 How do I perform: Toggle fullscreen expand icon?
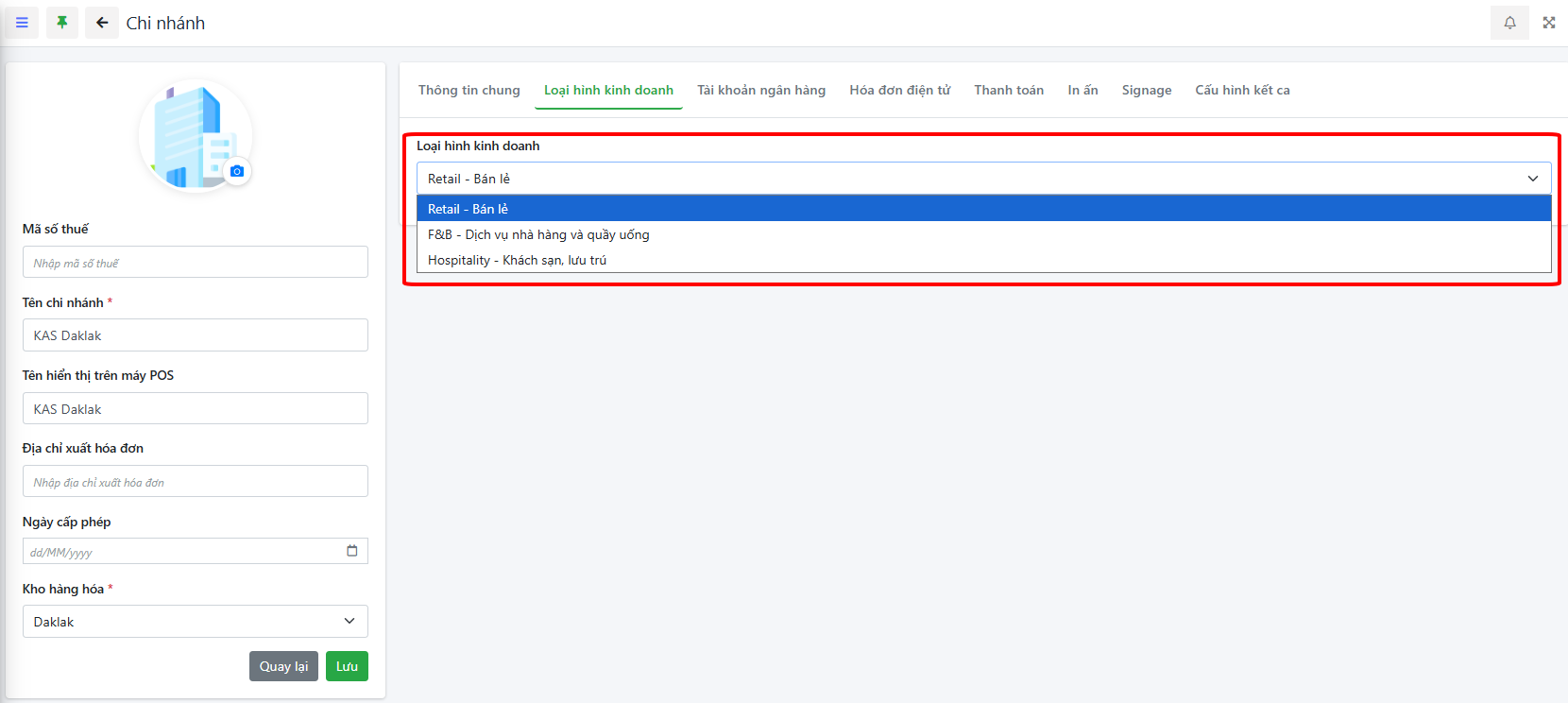1549,23
